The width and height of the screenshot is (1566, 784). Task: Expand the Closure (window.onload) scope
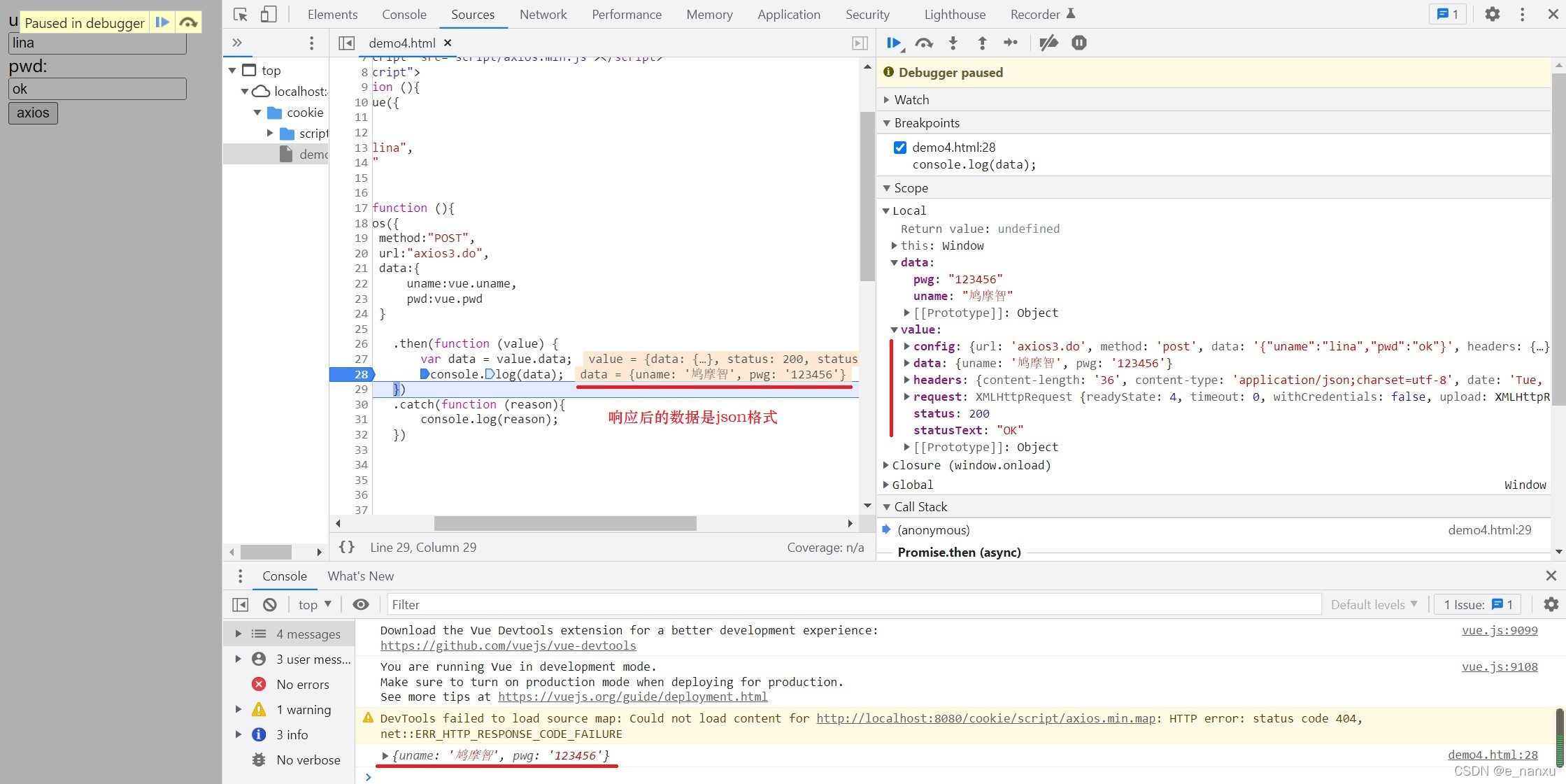tap(886, 465)
